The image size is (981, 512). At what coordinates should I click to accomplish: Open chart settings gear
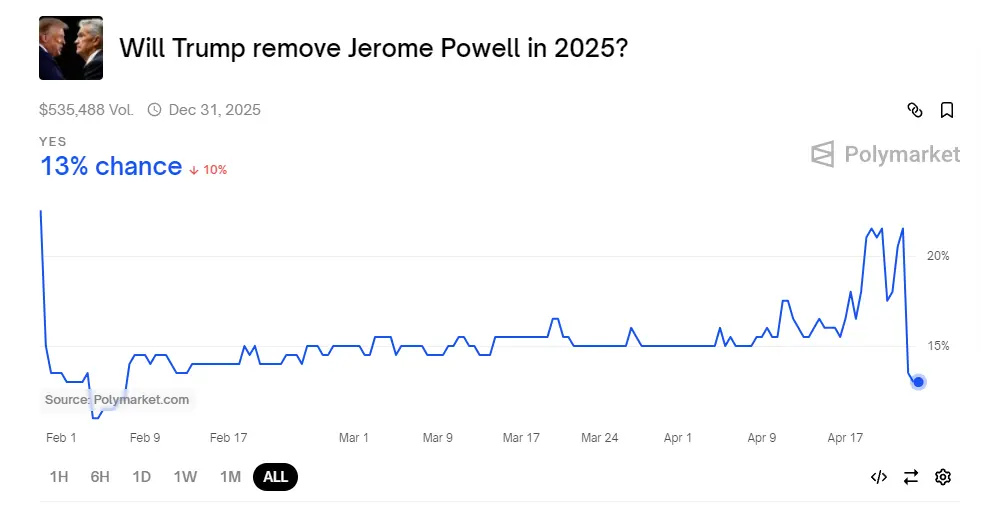tap(942, 477)
